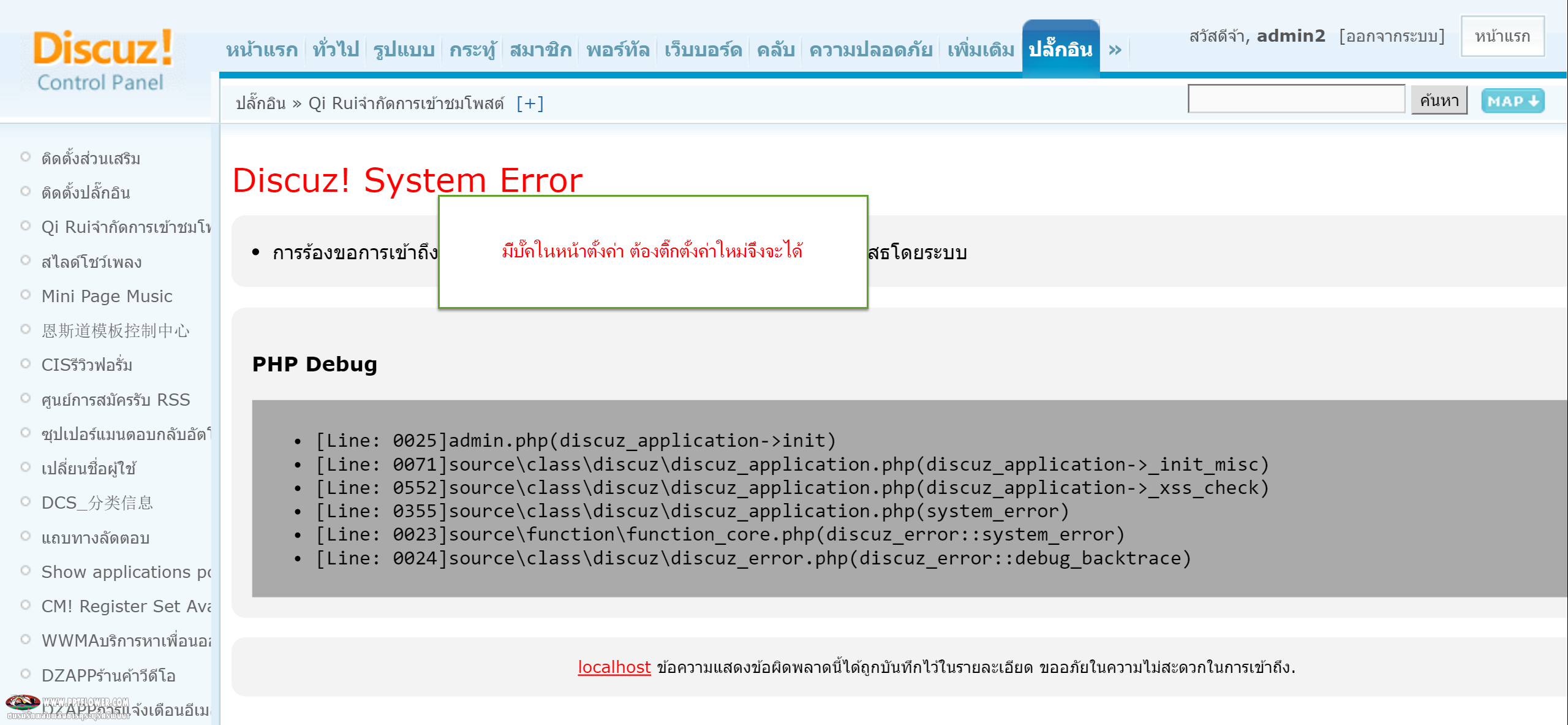Open DZAPPร้านค้าวีดีโอ plugin

[108, 675]
